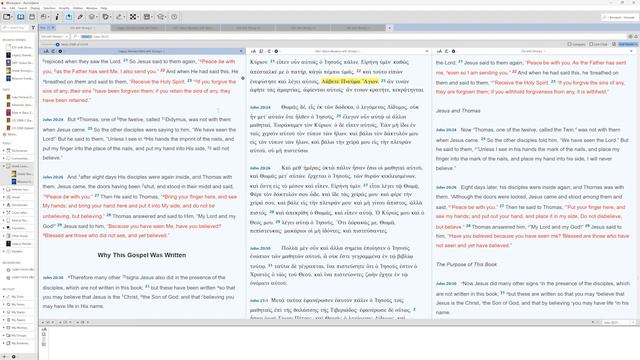The image size is (640, 360).
Task: Click the tag-shaped toolbar icon
Action: point(105,17)
